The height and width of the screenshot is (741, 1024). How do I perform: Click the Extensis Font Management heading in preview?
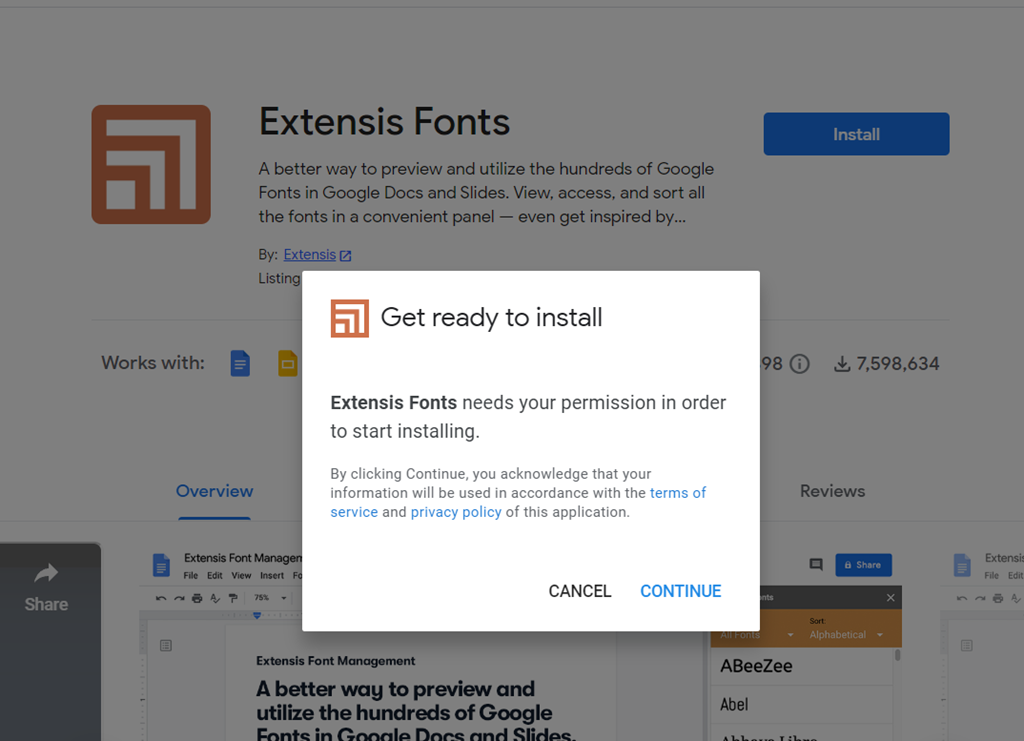[335, 661]
